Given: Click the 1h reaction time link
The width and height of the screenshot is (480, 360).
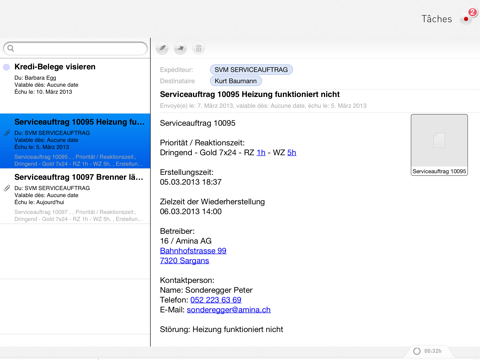Looking at the screenshot, I should click(261, 153).
